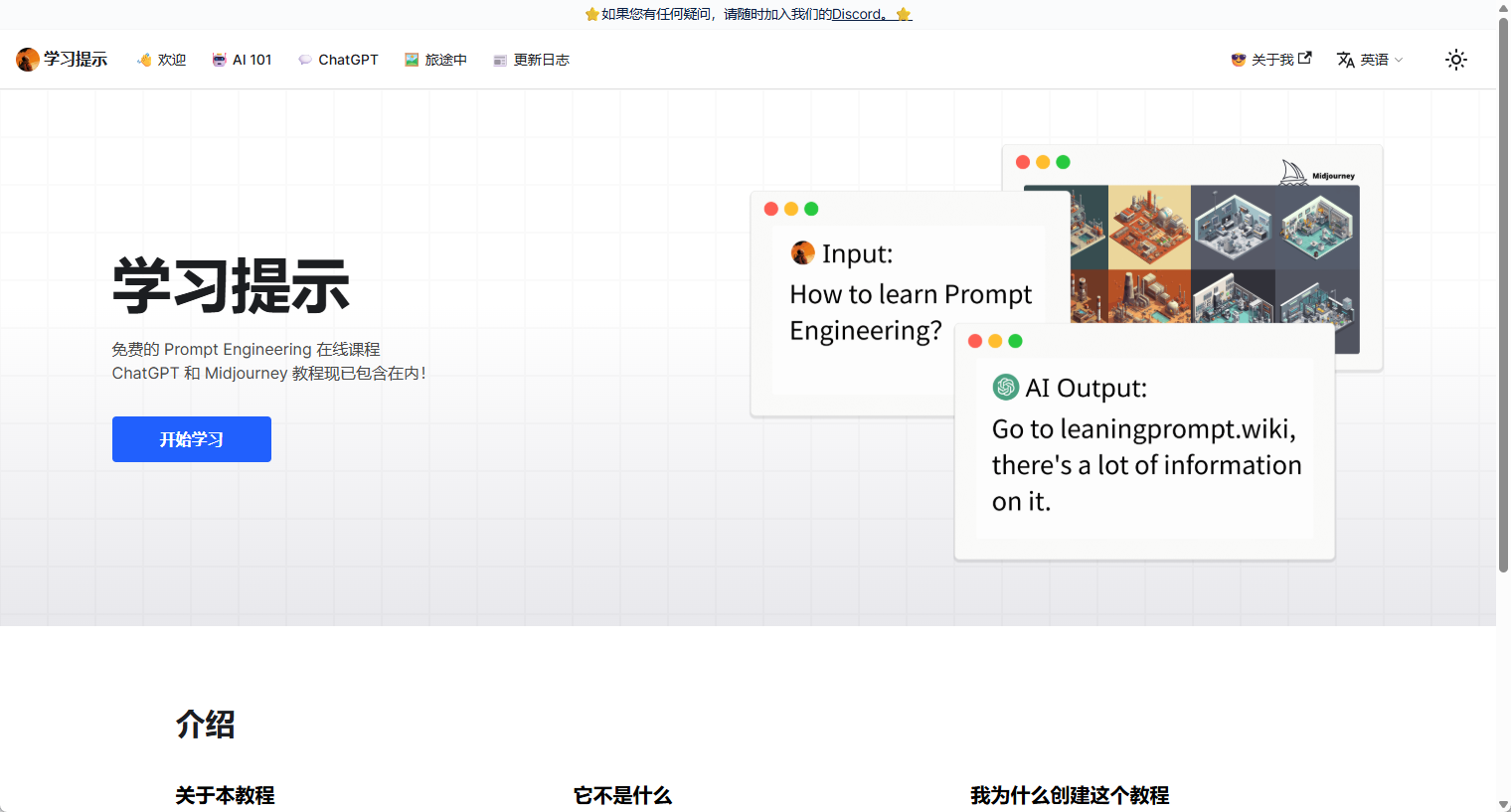Viewport: 1511px width, 812px height.
Task: Open the 更新日志 nav item
Action: pyautogui.click(x=531, y=60)
